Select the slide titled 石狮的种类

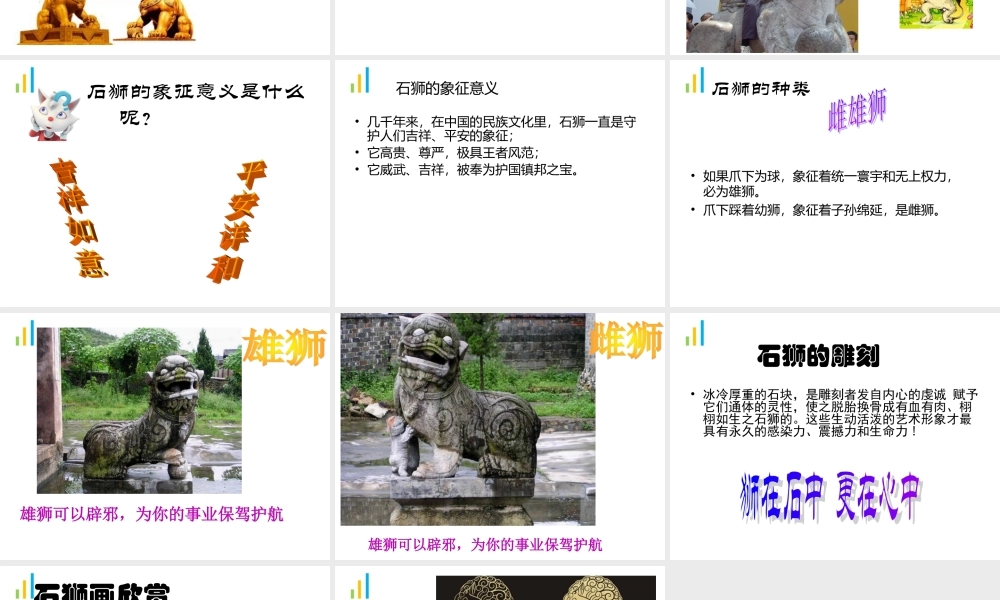pos(835,183)
